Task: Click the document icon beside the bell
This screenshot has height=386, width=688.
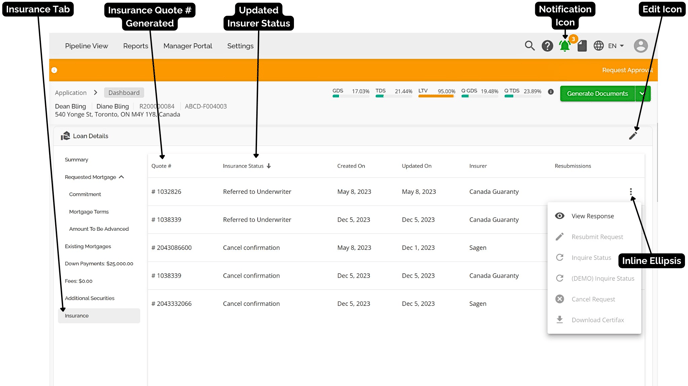Action: pos(582,46)
